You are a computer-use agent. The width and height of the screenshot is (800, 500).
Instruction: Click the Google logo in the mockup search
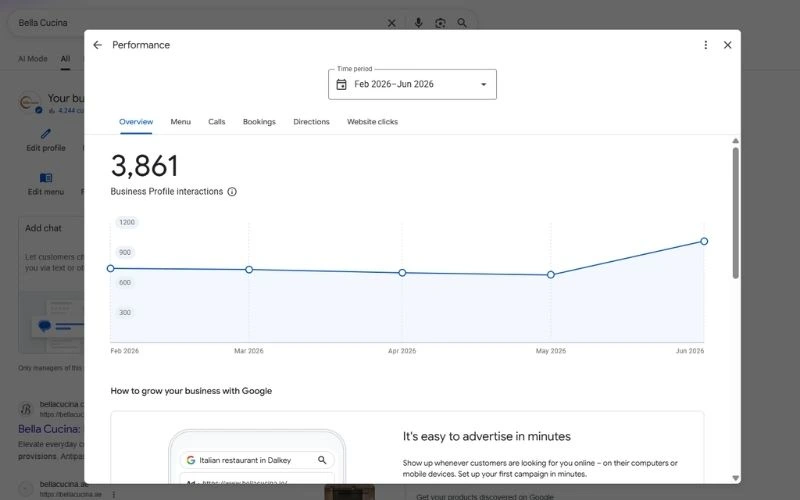point(191,460)
